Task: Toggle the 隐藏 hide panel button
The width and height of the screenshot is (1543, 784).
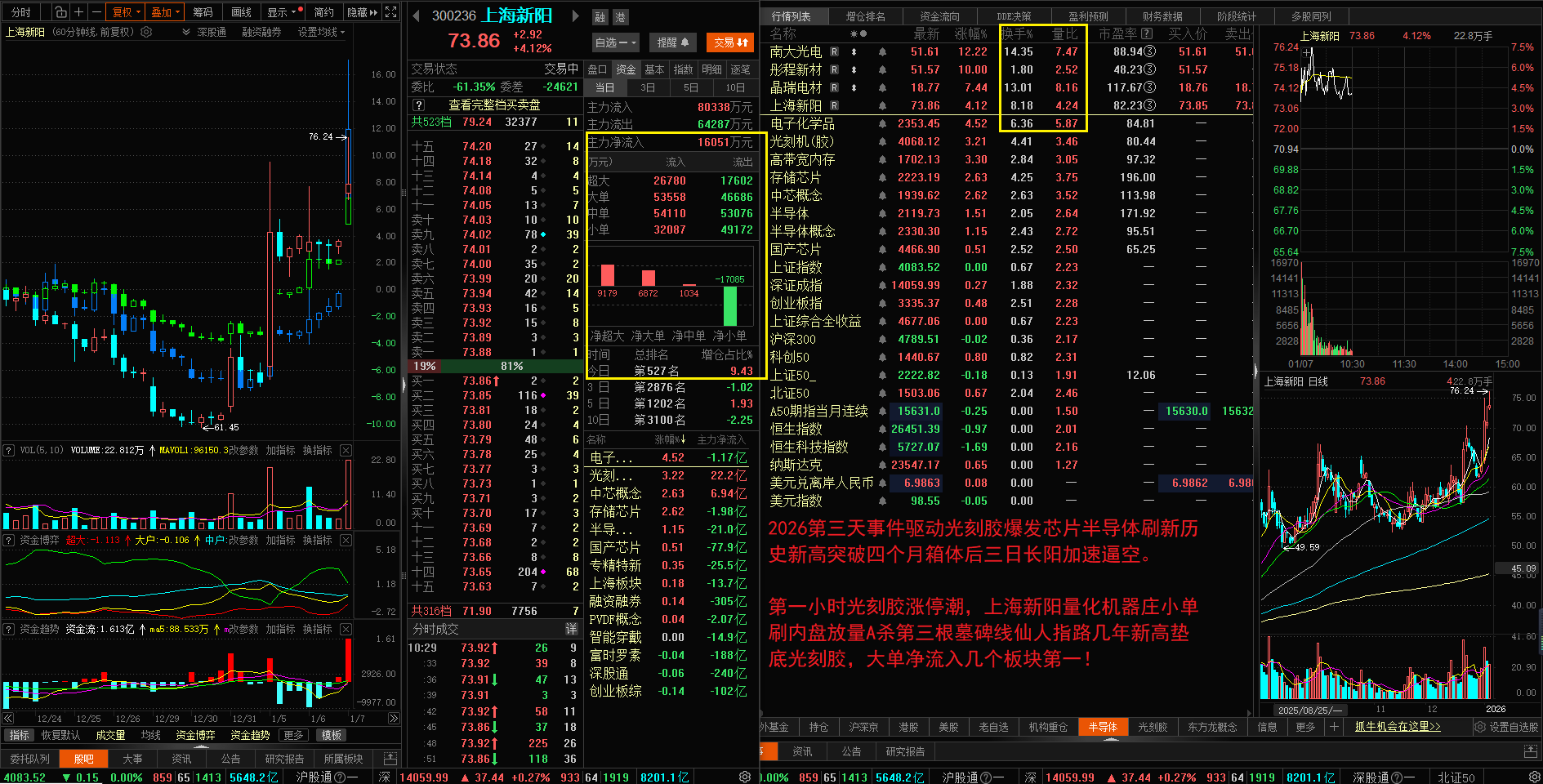Action: (x=363, y=12)
